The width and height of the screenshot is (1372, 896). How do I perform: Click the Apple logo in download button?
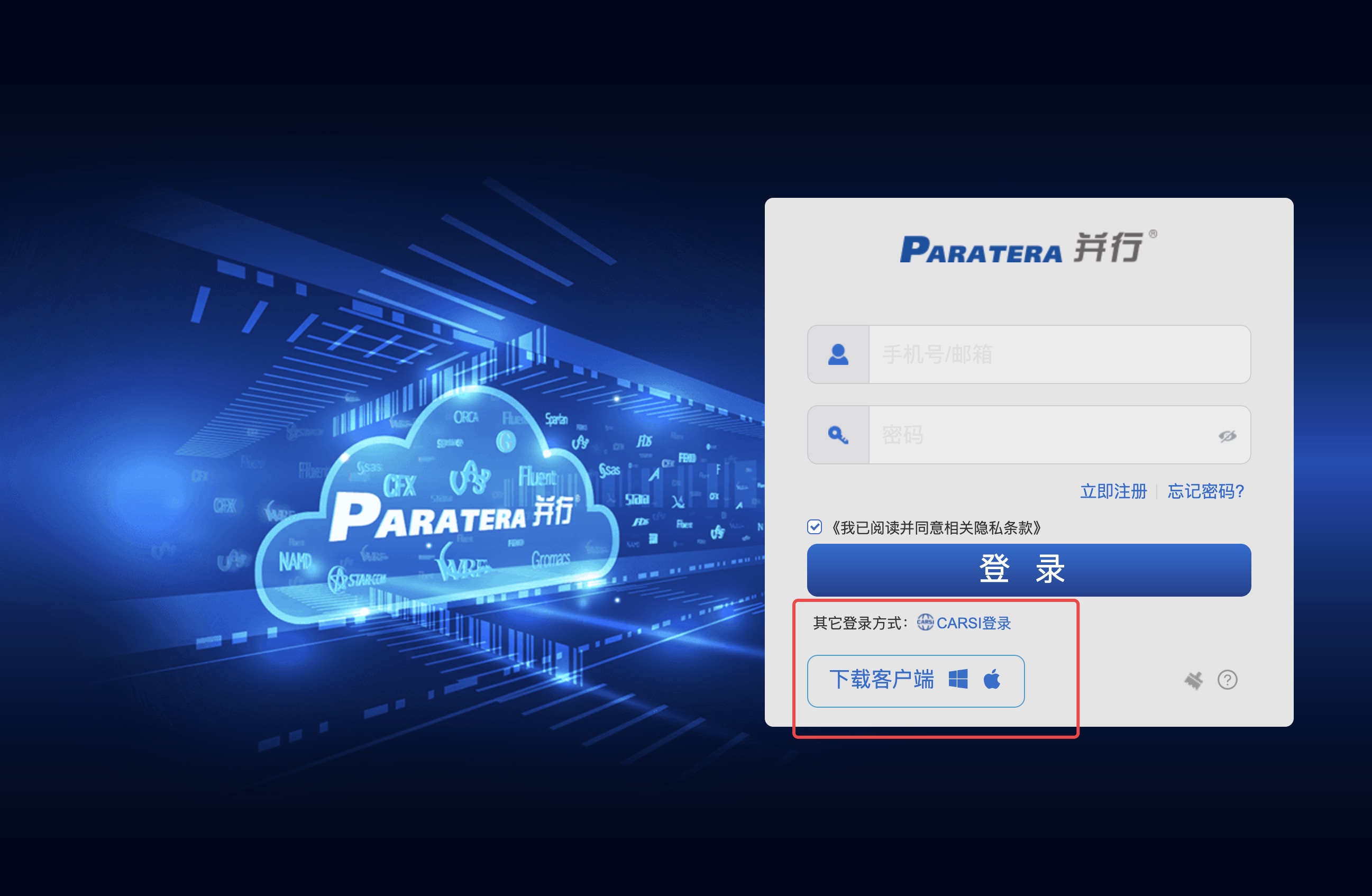pyautogui.click(x=992, y=679)
